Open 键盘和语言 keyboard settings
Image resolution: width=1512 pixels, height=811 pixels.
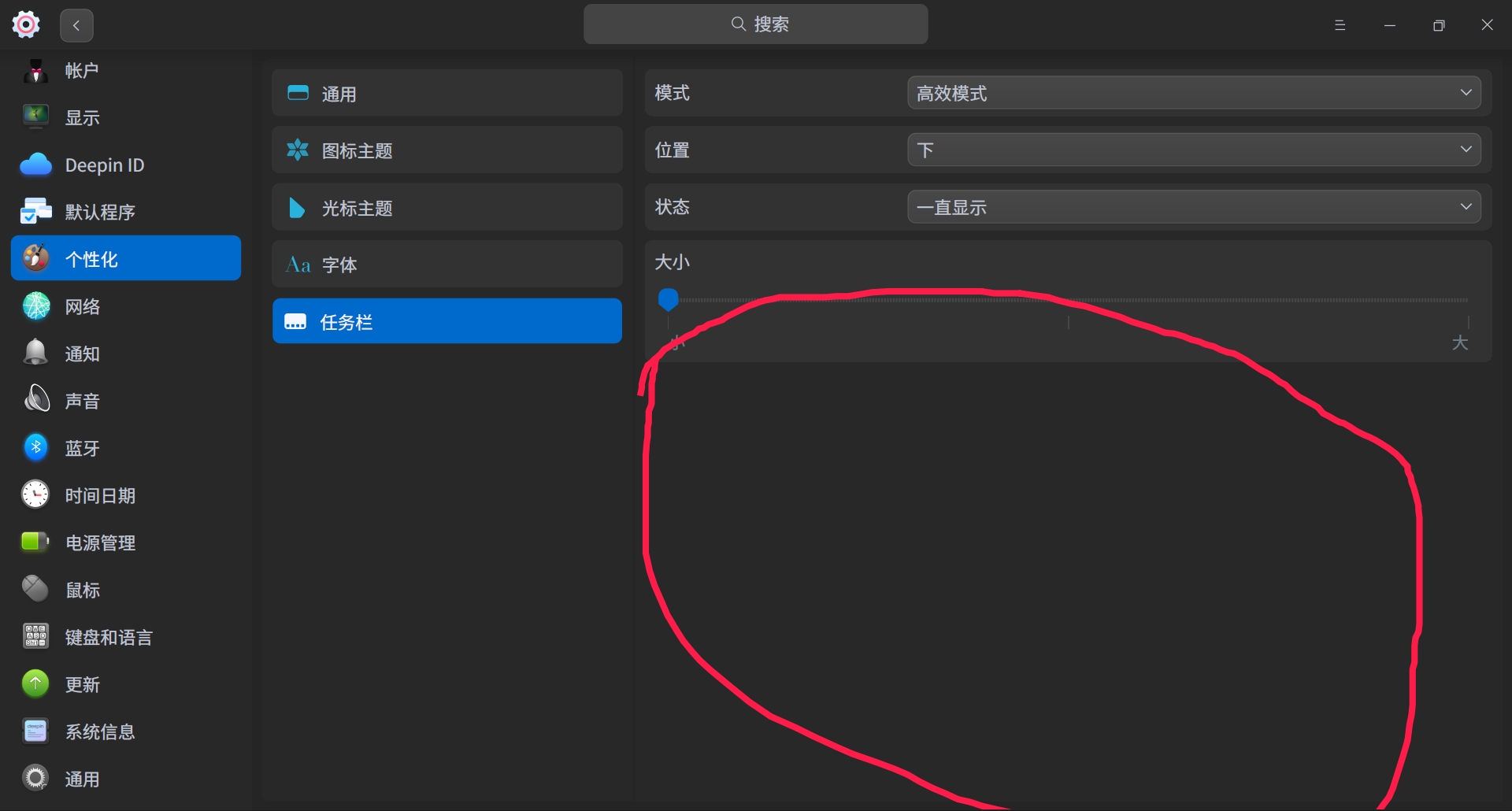click(x=36, y=636)
